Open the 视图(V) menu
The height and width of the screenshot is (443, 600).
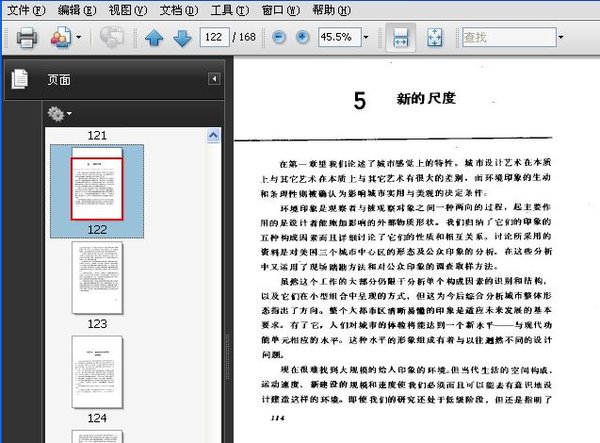tap(128, 10)
